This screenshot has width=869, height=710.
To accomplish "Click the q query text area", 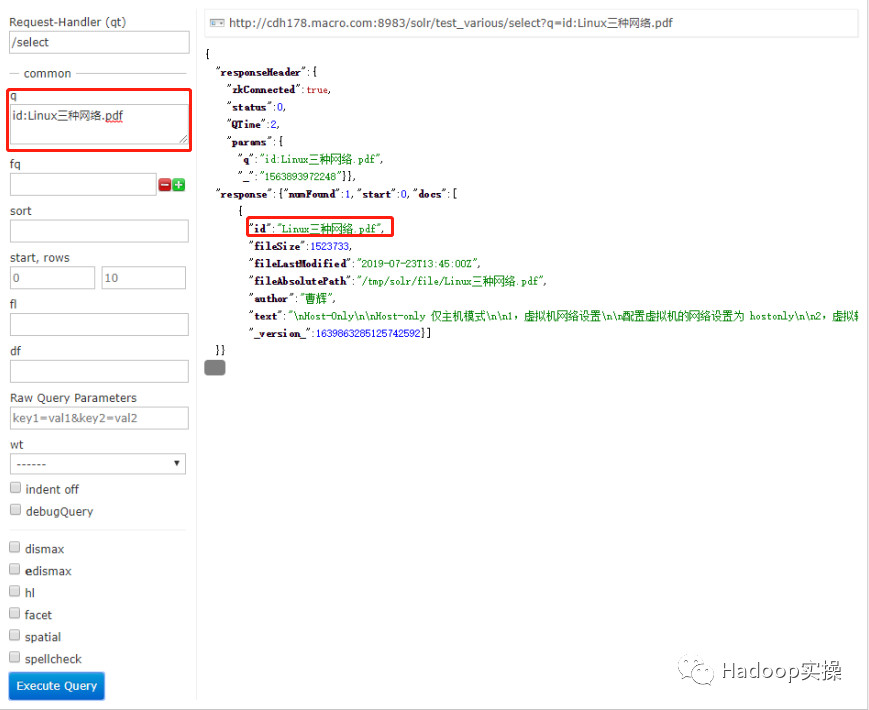I will point(98,125).
